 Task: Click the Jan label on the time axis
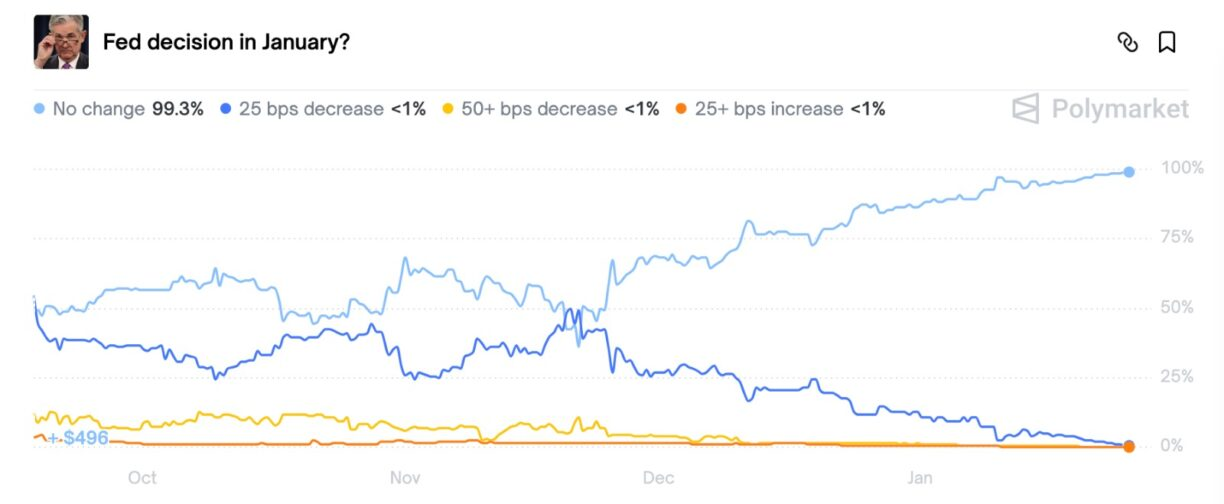coord(920,478)
